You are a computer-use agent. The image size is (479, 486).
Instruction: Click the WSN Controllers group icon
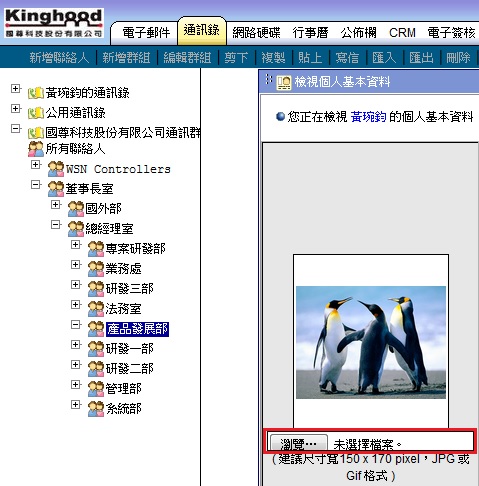[x=56, y=169]
